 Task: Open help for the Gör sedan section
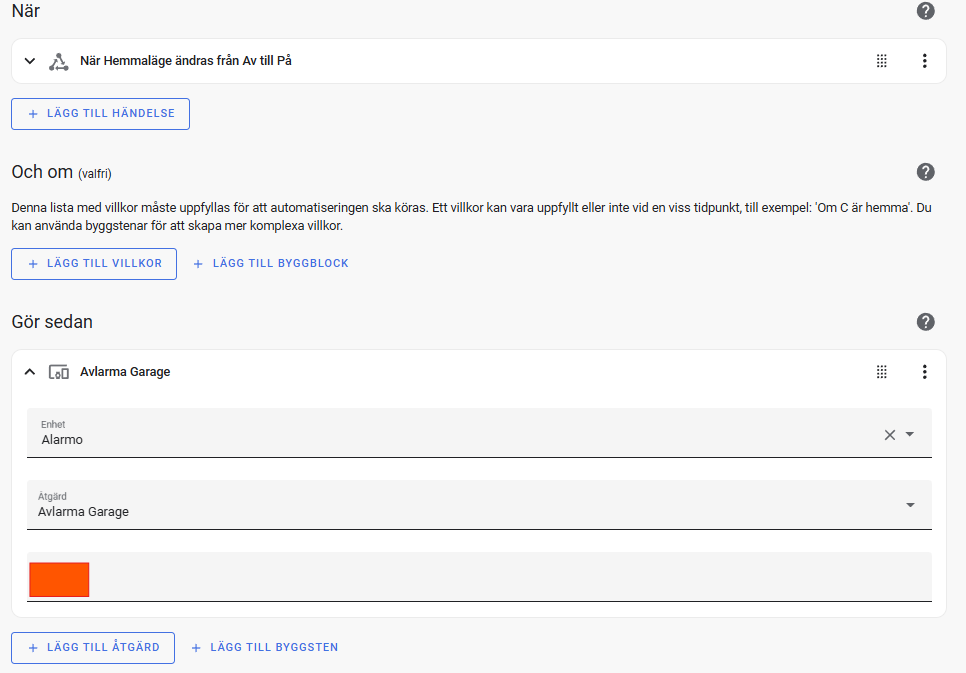(925, 322)
